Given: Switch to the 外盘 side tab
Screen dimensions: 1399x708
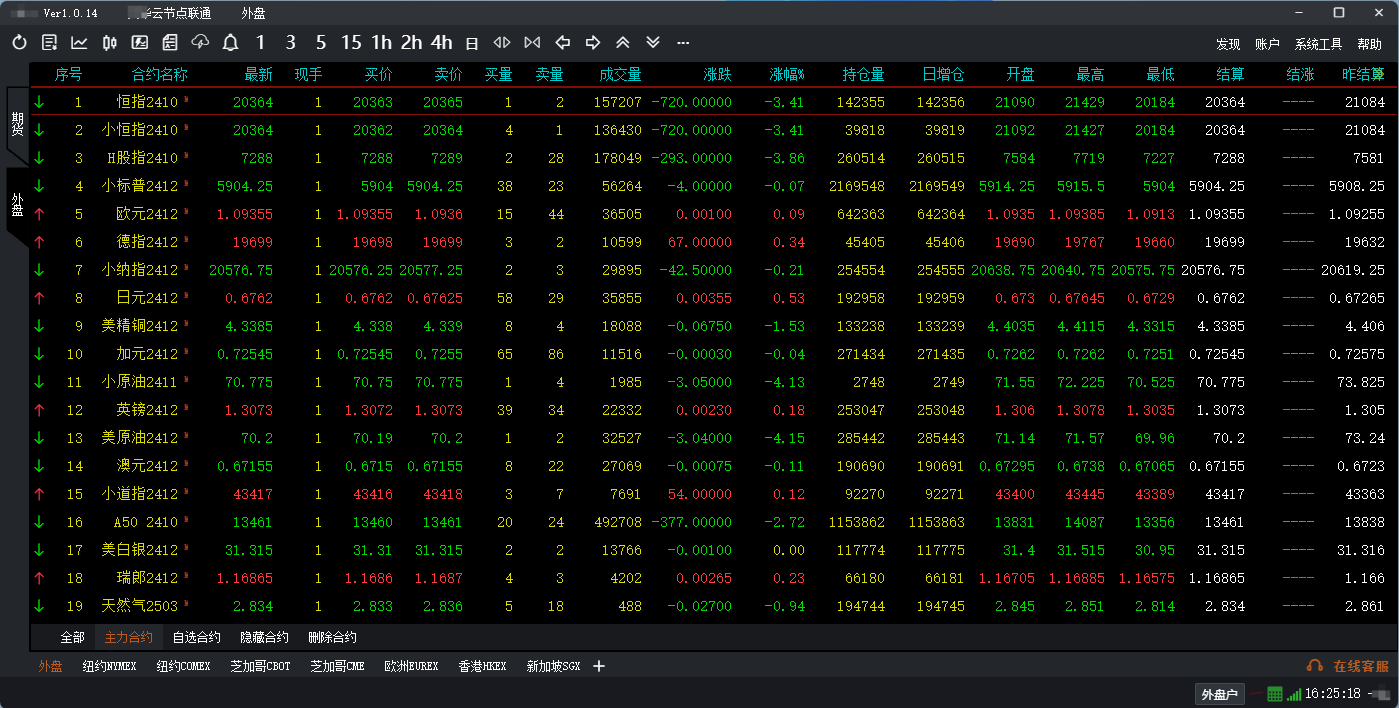Looking at the screenshot, I should pyautogui.click(x=17, y=205).
